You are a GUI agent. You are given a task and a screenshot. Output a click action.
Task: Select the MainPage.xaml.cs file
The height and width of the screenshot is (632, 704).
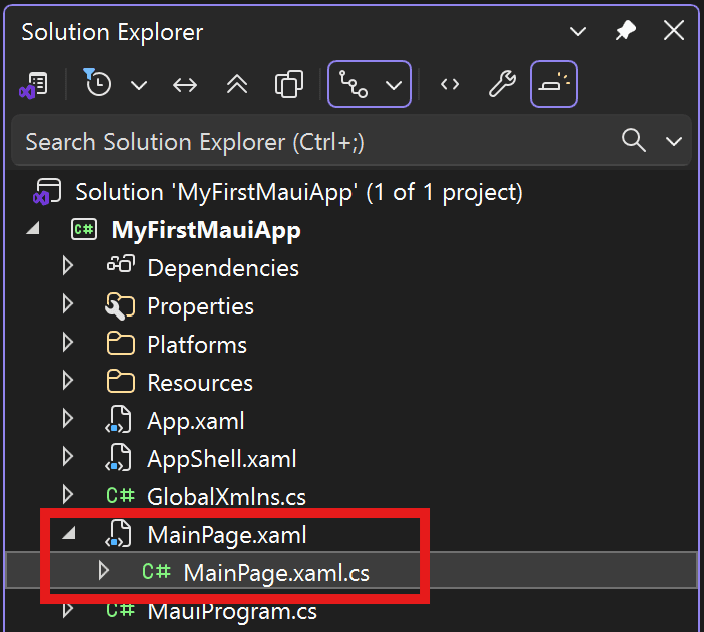pyautogui.click(x=277, y=573)
